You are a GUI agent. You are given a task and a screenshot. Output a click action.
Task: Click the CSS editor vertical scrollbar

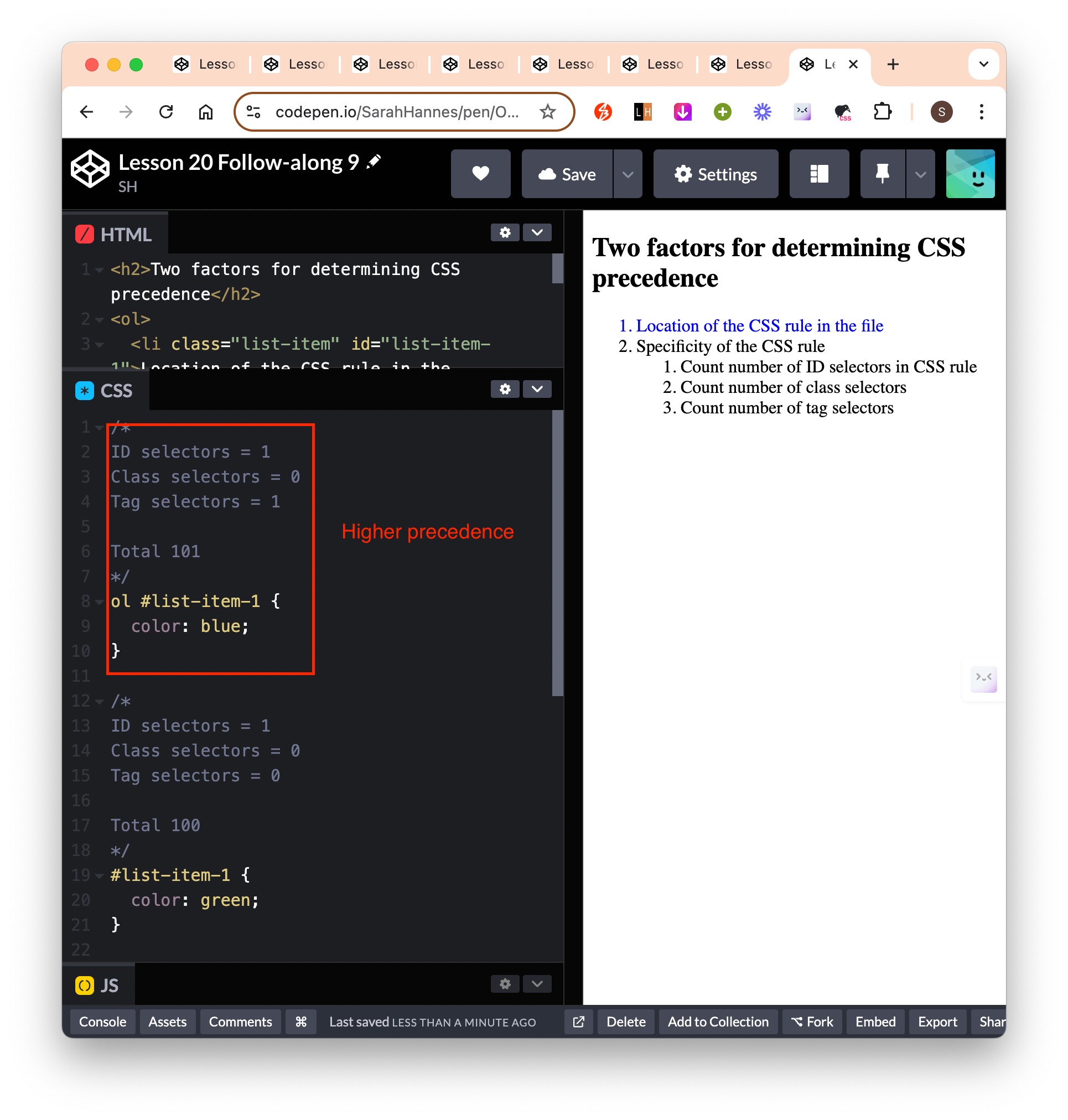557,553
